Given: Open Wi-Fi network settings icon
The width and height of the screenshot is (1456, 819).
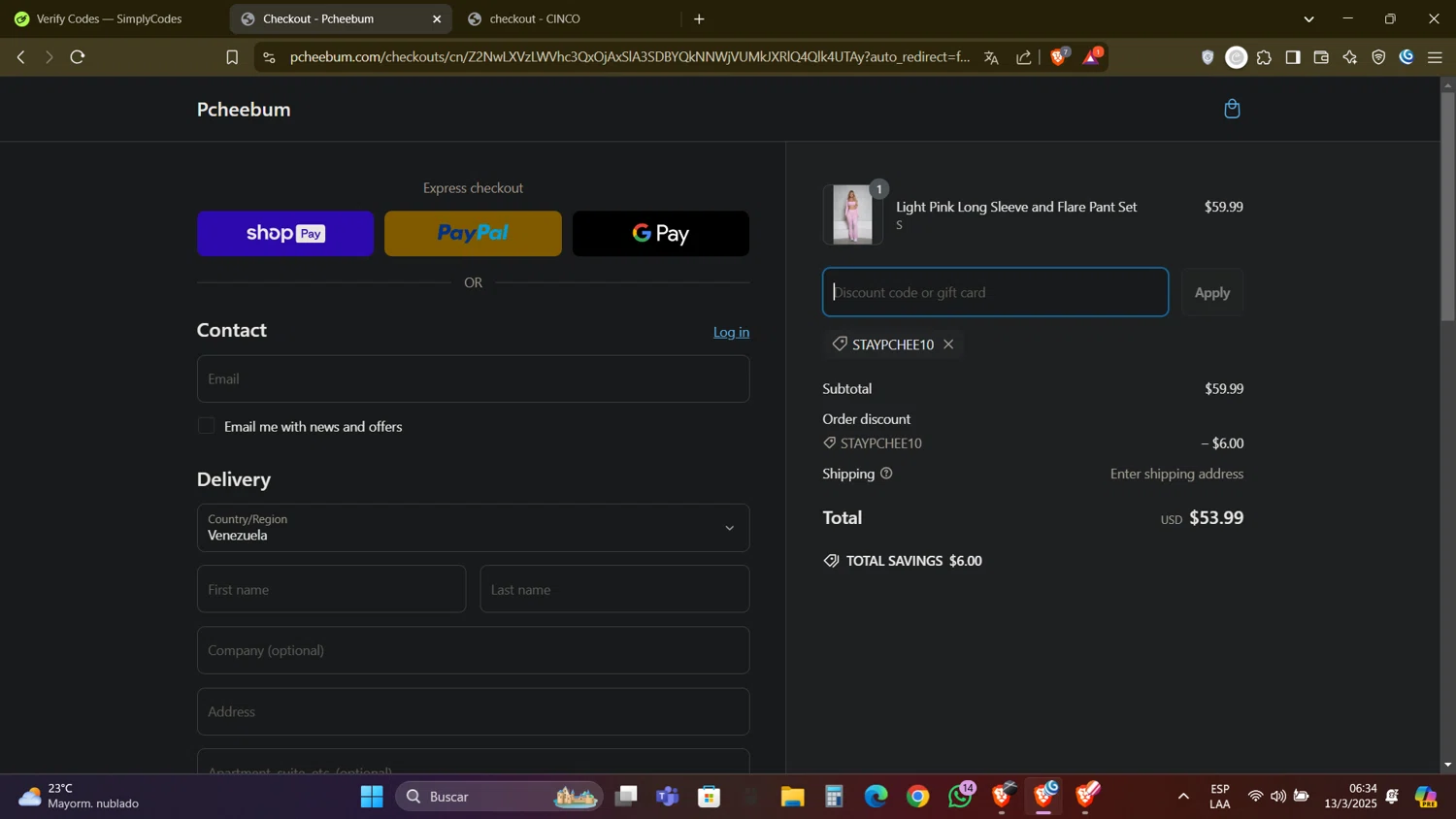Looking at the screenshot, I should (x=1255, y=797).
